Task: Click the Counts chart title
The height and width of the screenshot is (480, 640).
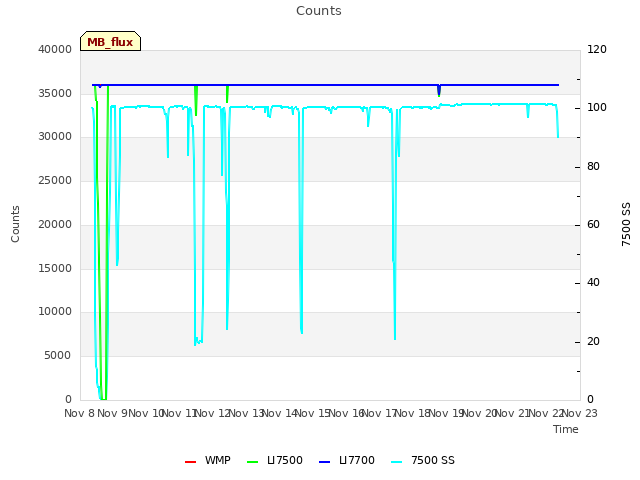Action: [319, 11]
